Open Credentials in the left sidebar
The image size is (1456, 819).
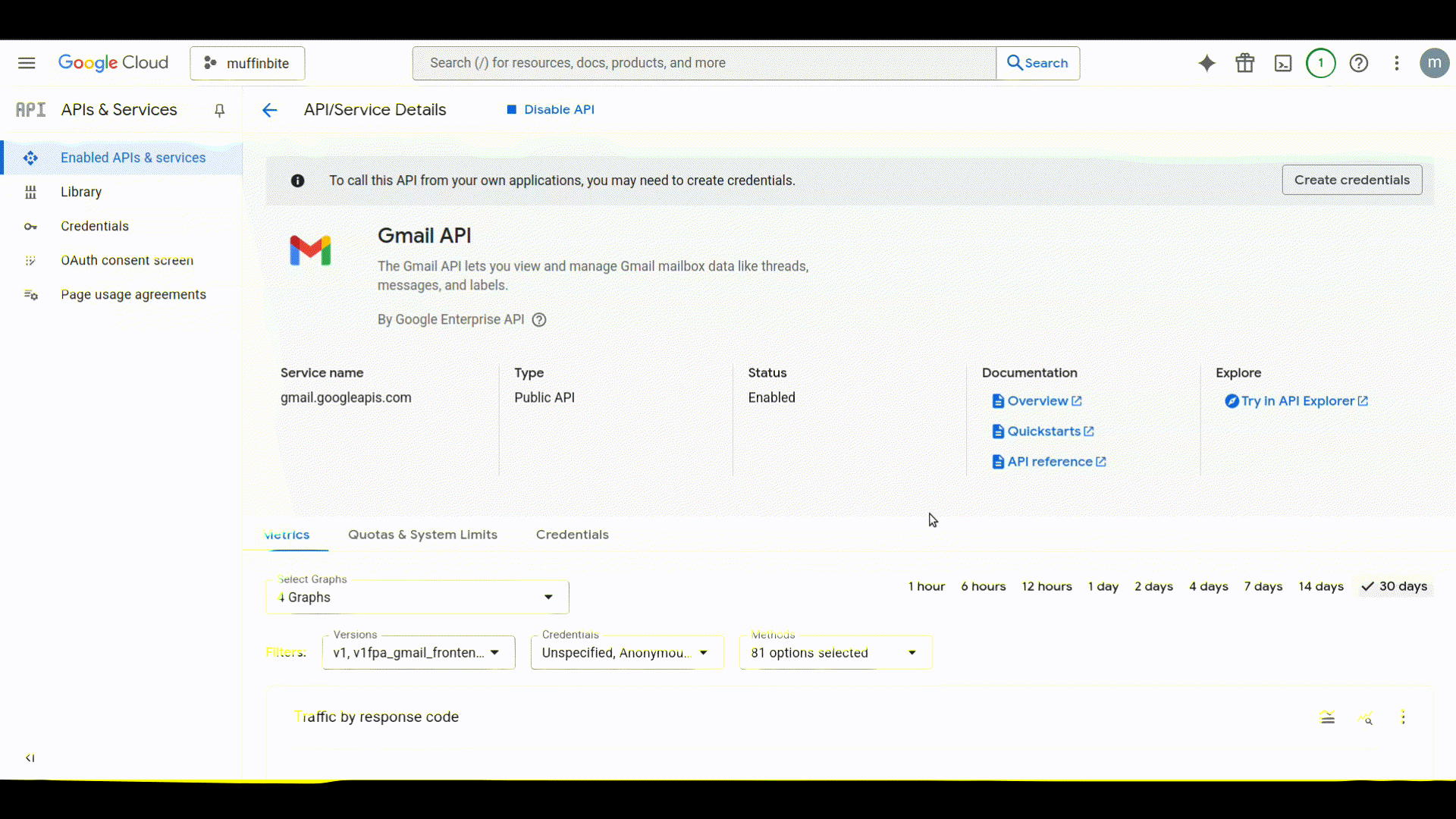pos(95,226)
